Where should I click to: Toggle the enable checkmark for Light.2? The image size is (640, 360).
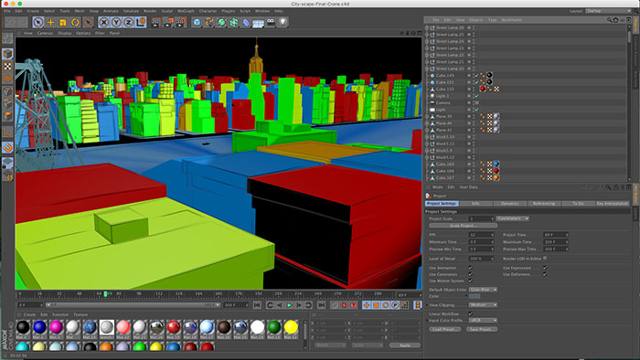[476, 96]
